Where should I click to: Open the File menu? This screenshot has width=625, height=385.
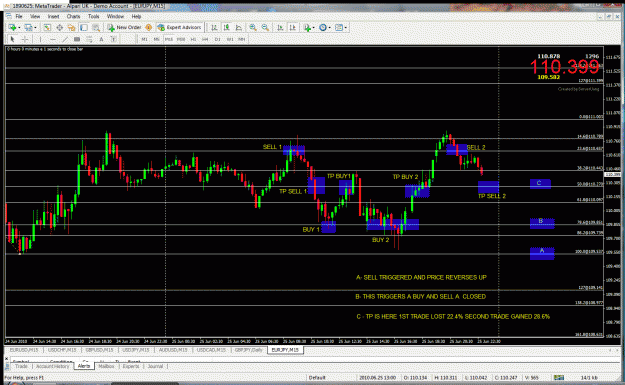tap(19, 16)
